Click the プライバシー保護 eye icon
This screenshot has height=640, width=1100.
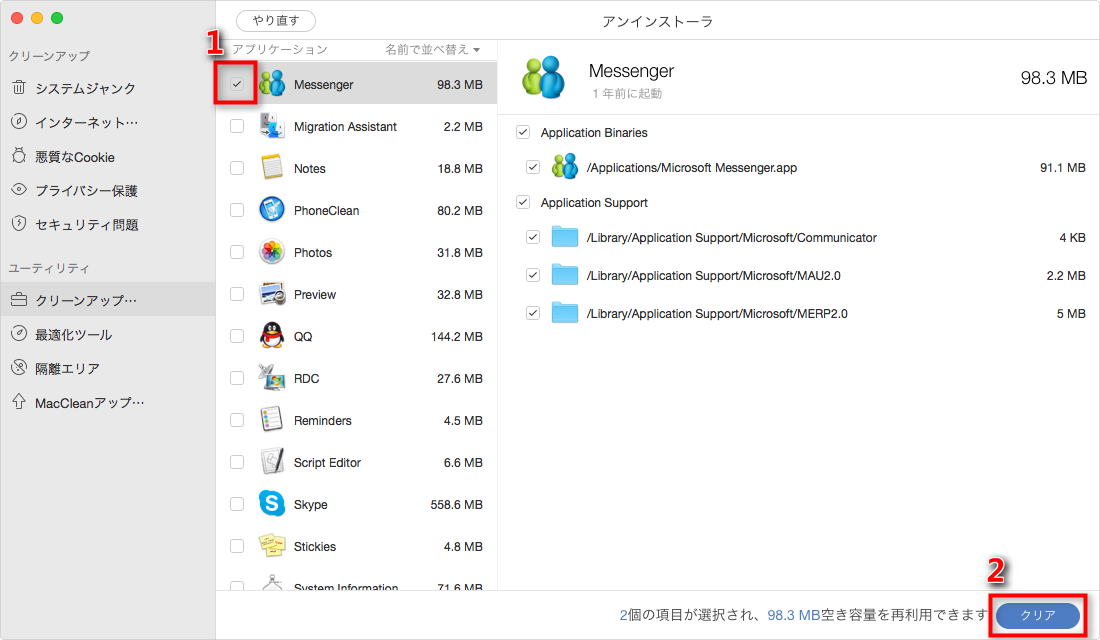(19, 189)
